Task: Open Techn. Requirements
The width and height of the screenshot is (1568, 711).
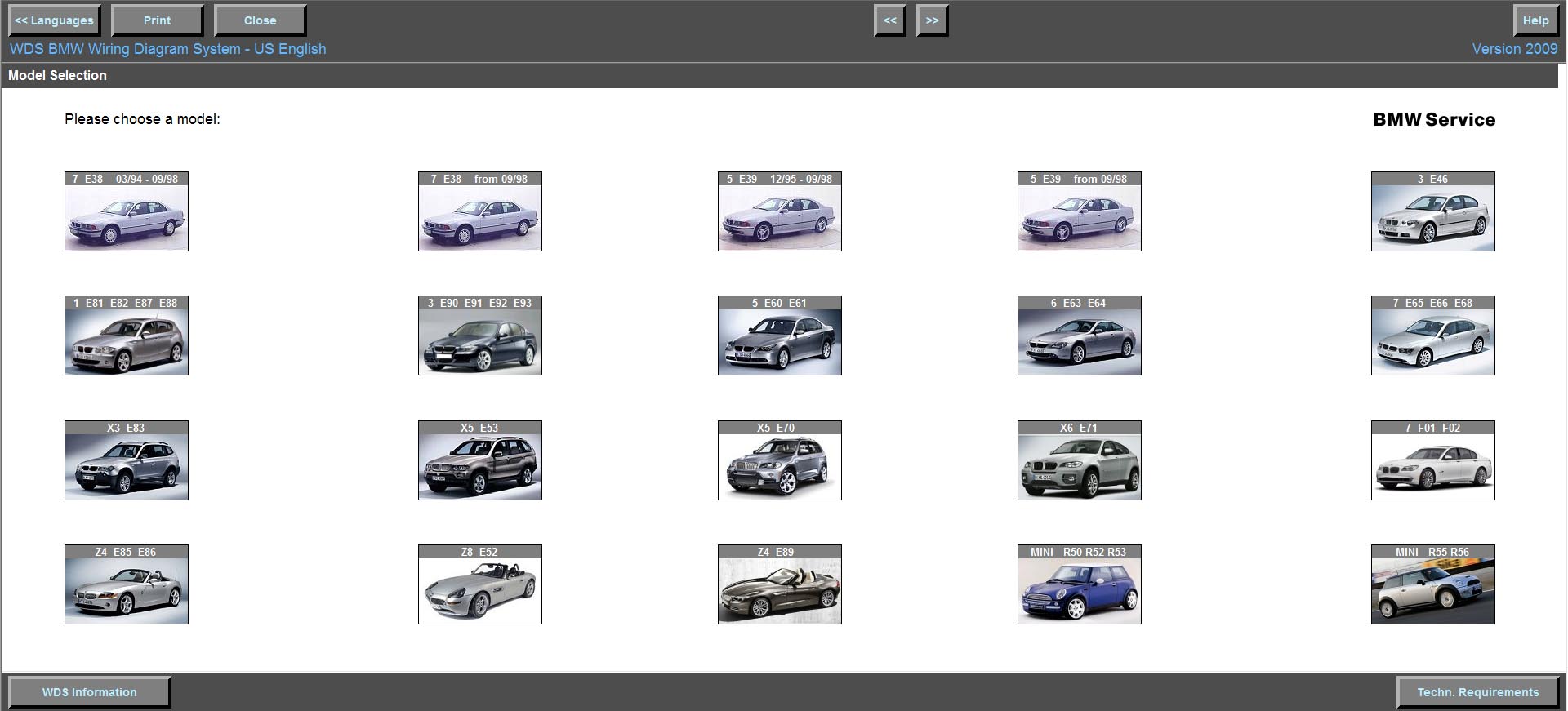Action: (x=1478, y=692)
